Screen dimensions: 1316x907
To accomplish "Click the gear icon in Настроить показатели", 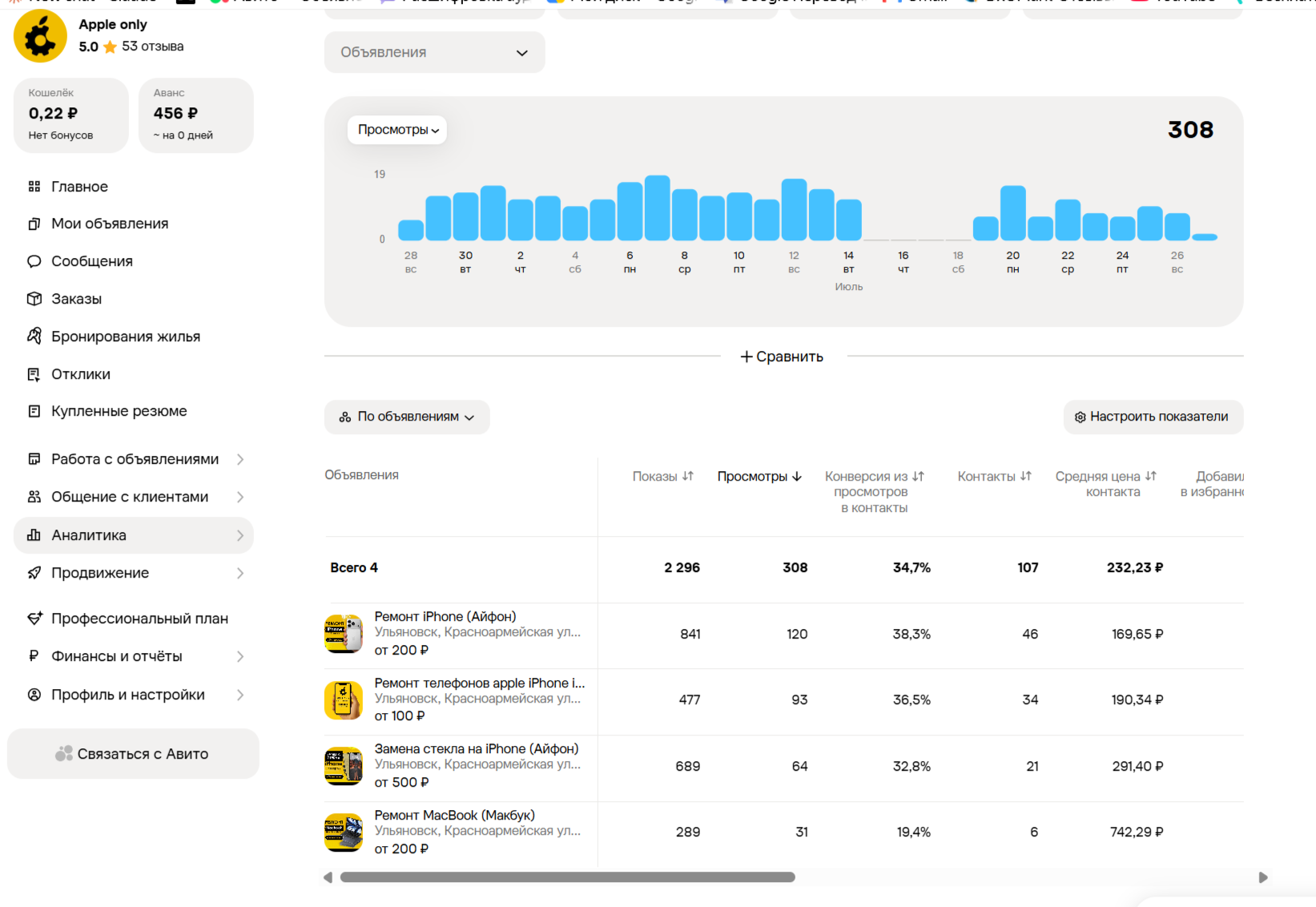I will coord(1080,417).
